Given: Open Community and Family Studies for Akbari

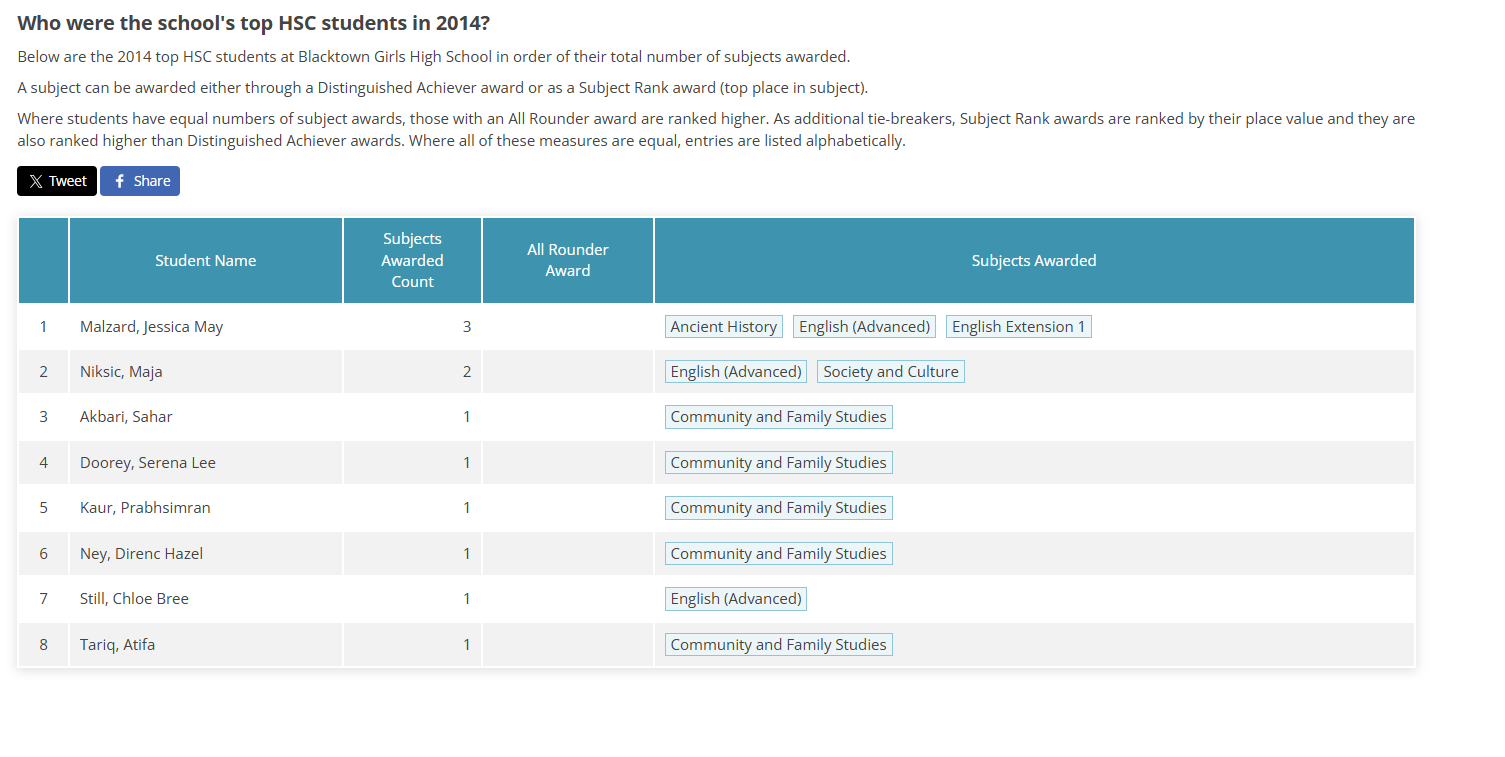Looking at the screenshot, I should [779, 417].
